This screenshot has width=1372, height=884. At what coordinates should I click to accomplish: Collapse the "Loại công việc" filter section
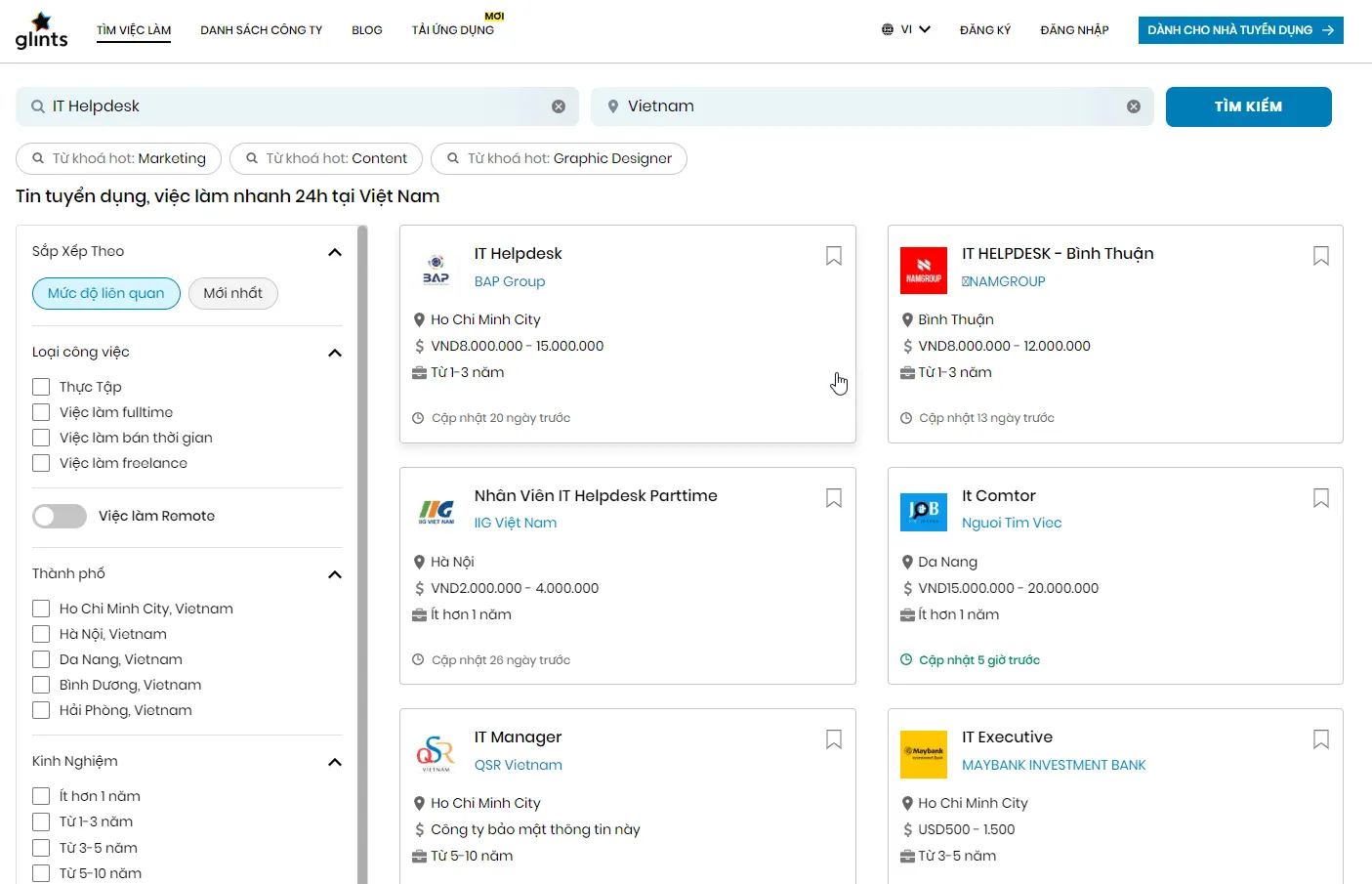click(x=335, y=353)
